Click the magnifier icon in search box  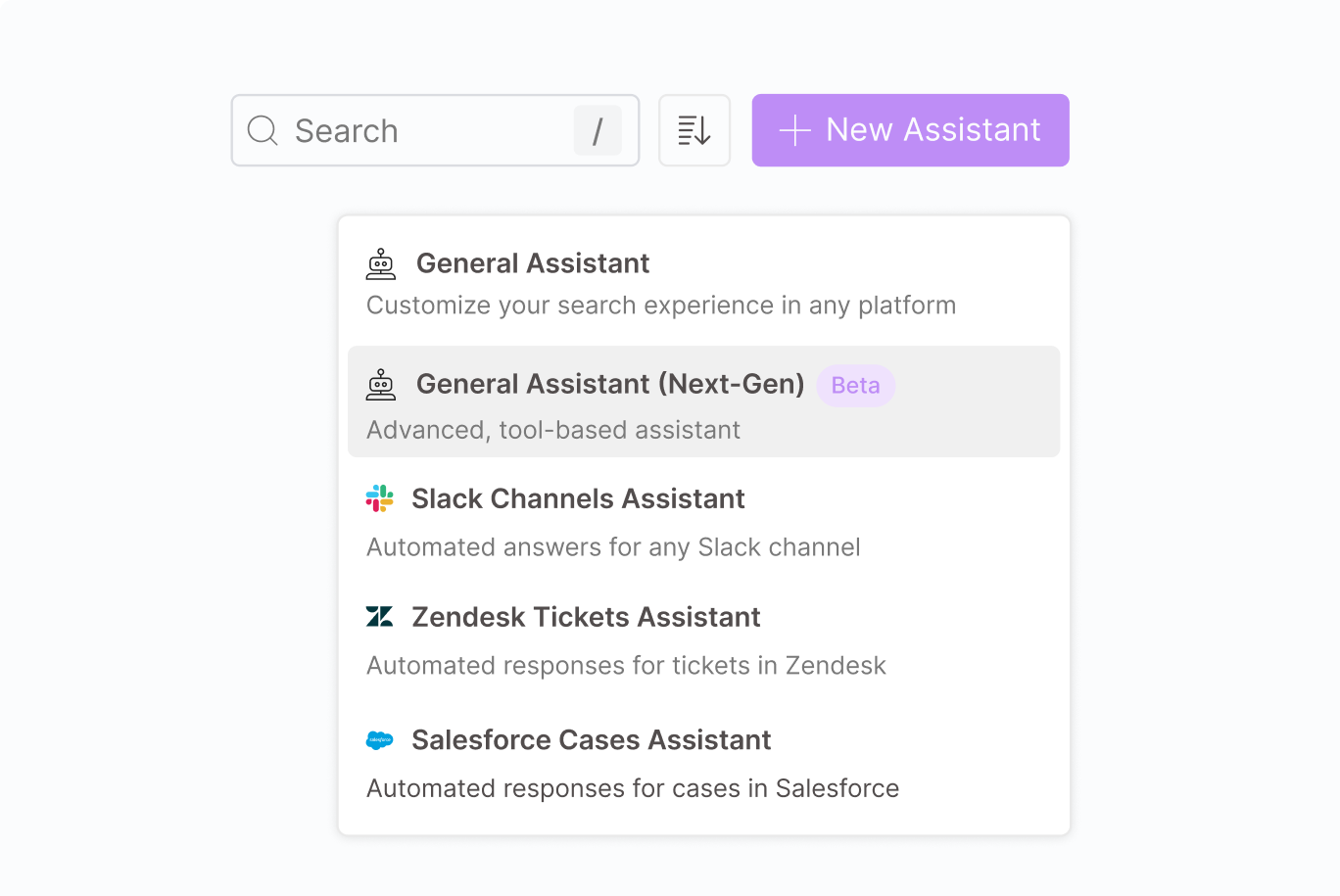263,130
